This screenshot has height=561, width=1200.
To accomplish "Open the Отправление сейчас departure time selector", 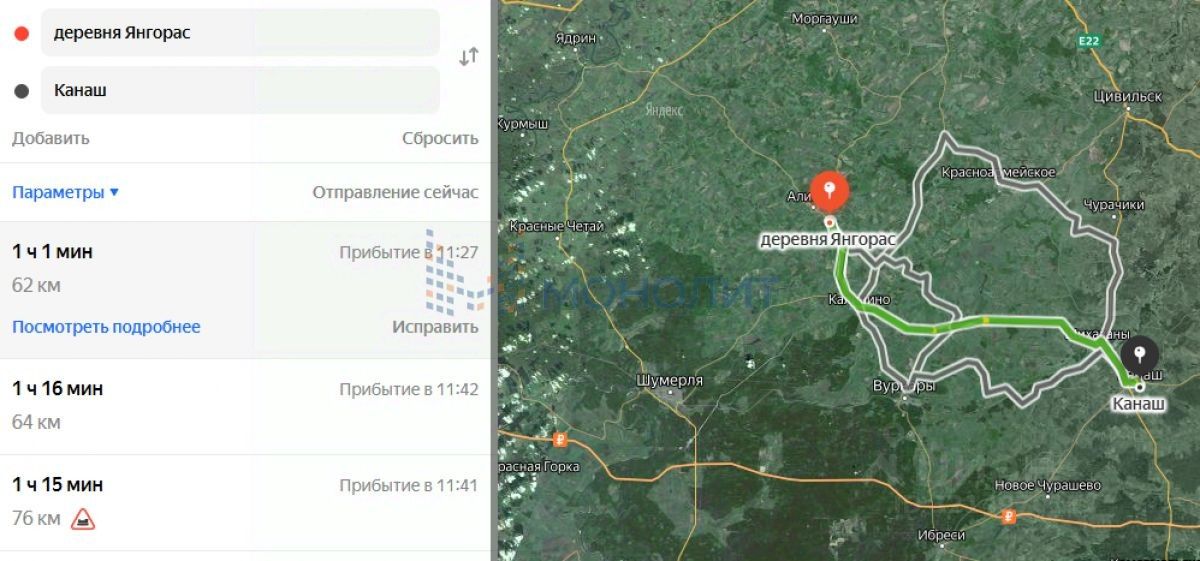I will (x=395, y=192).
